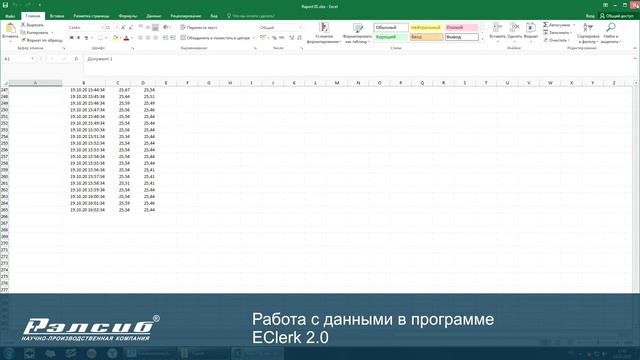Apply yellow fill color bucket
The height and width of the screenshot is (360, 640).
point(115,38)
